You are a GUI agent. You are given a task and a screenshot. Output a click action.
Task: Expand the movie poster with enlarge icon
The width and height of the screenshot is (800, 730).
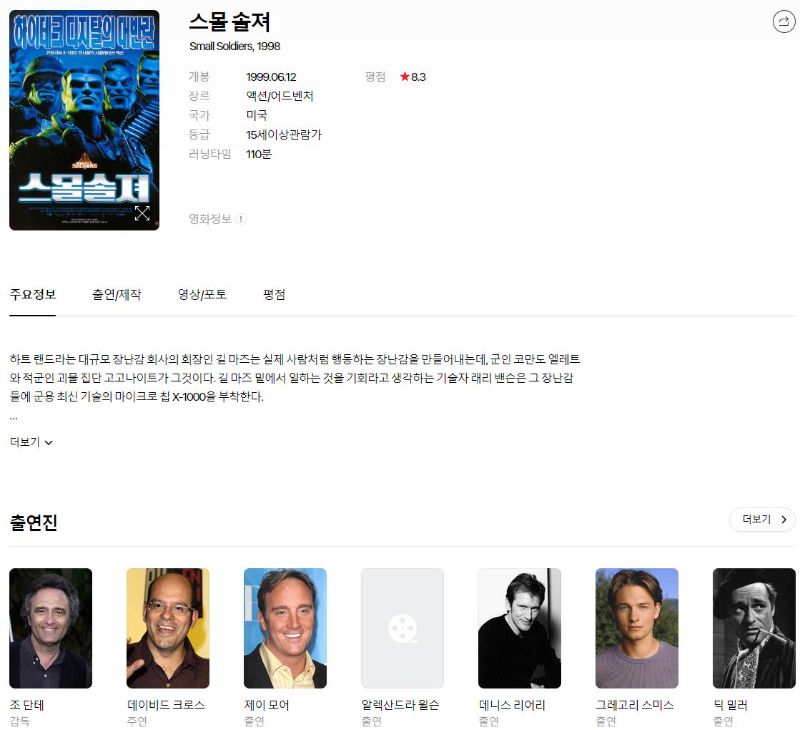pos(142,213)
